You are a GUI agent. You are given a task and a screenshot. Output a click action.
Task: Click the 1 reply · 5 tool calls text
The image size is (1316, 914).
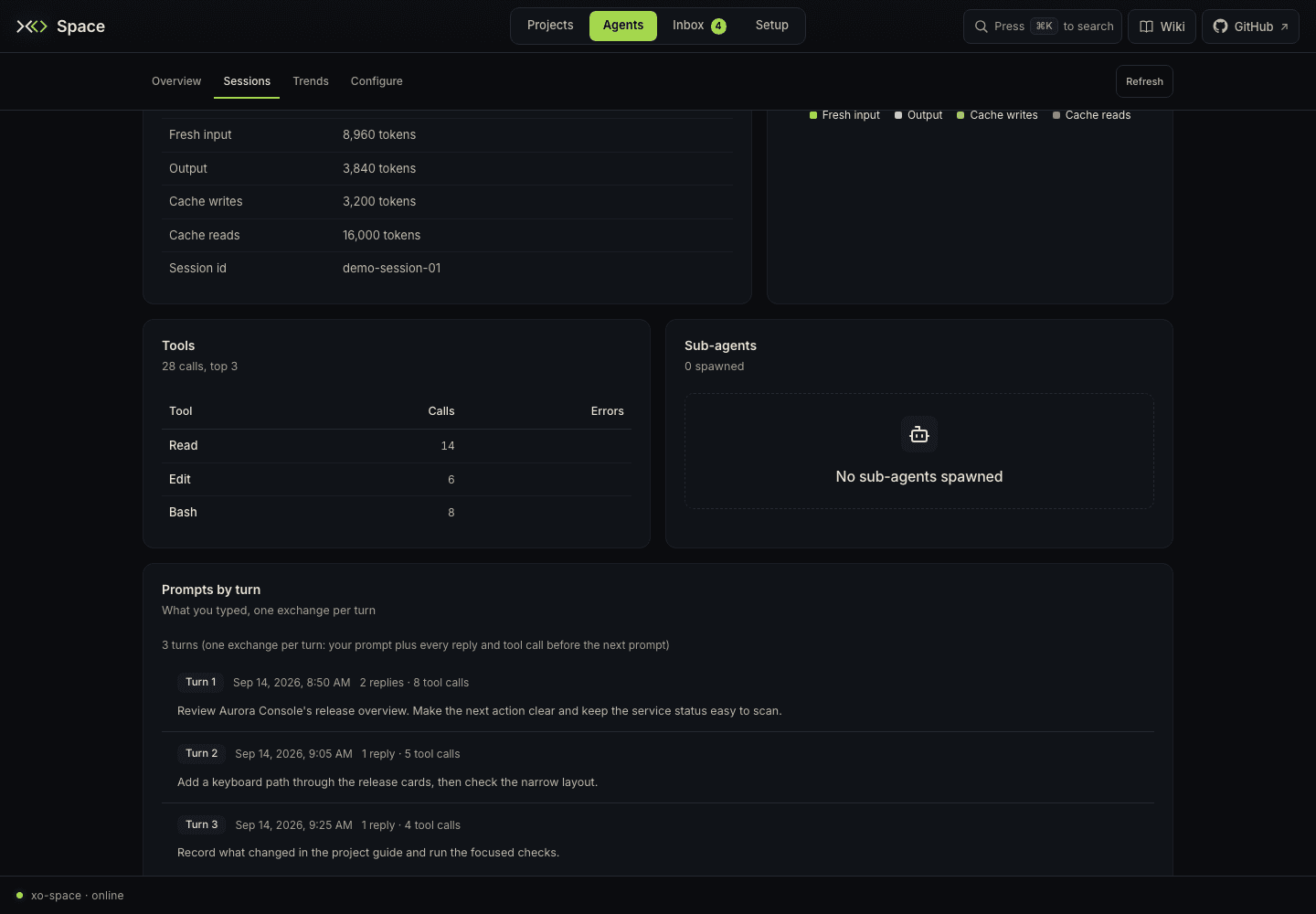(x=411, y=754)
